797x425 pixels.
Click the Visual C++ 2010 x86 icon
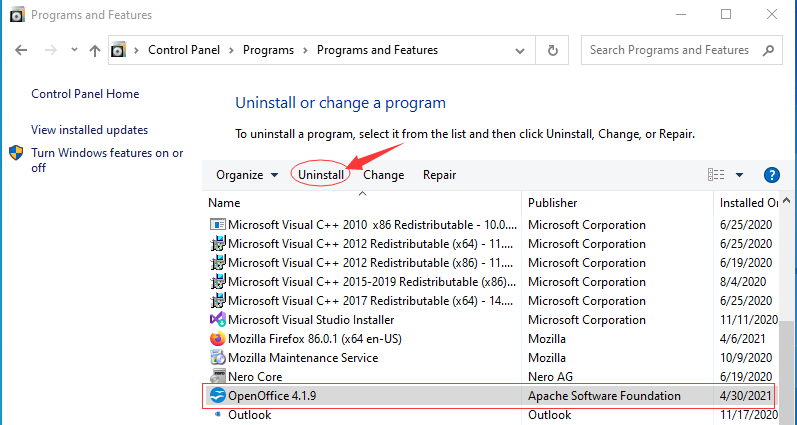(218, 225)
